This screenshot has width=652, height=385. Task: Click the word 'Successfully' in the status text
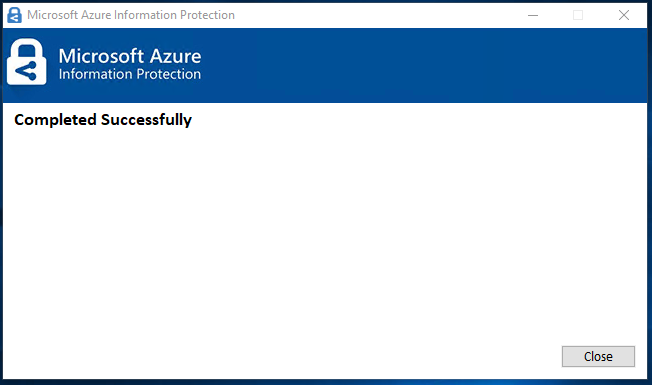click(146, 120)
